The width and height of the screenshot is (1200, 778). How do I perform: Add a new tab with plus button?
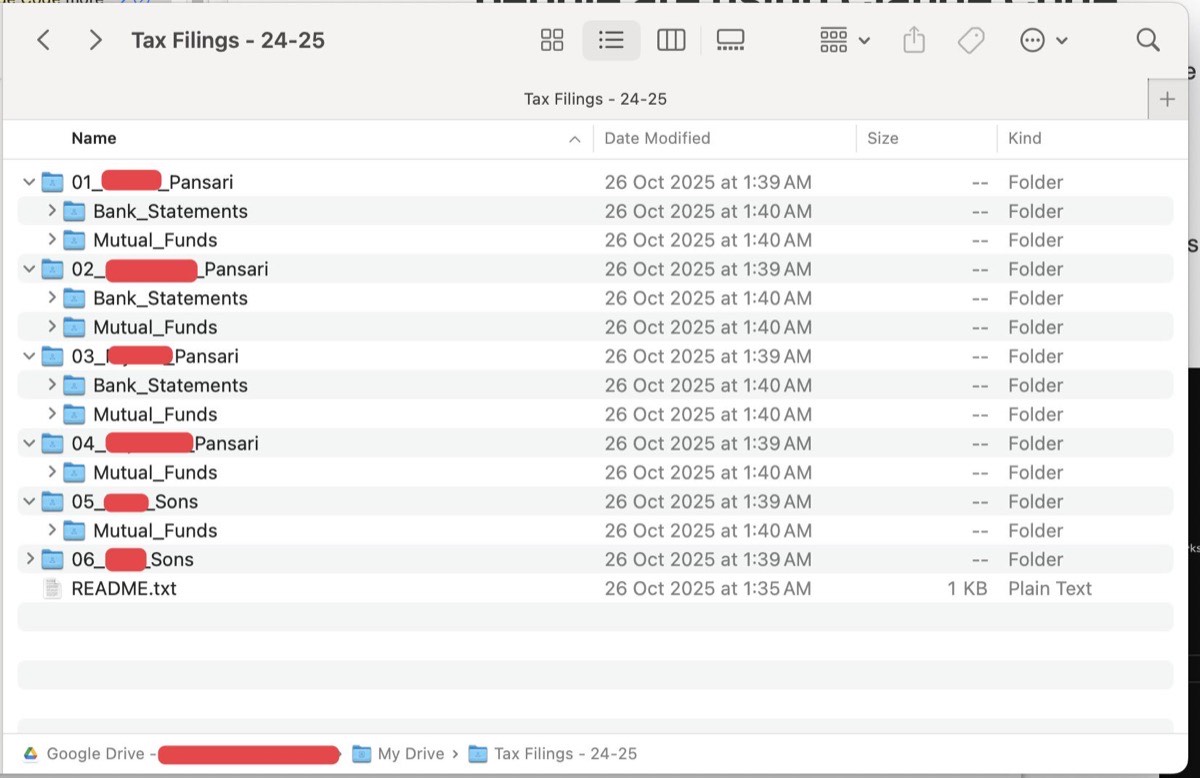1167,99
